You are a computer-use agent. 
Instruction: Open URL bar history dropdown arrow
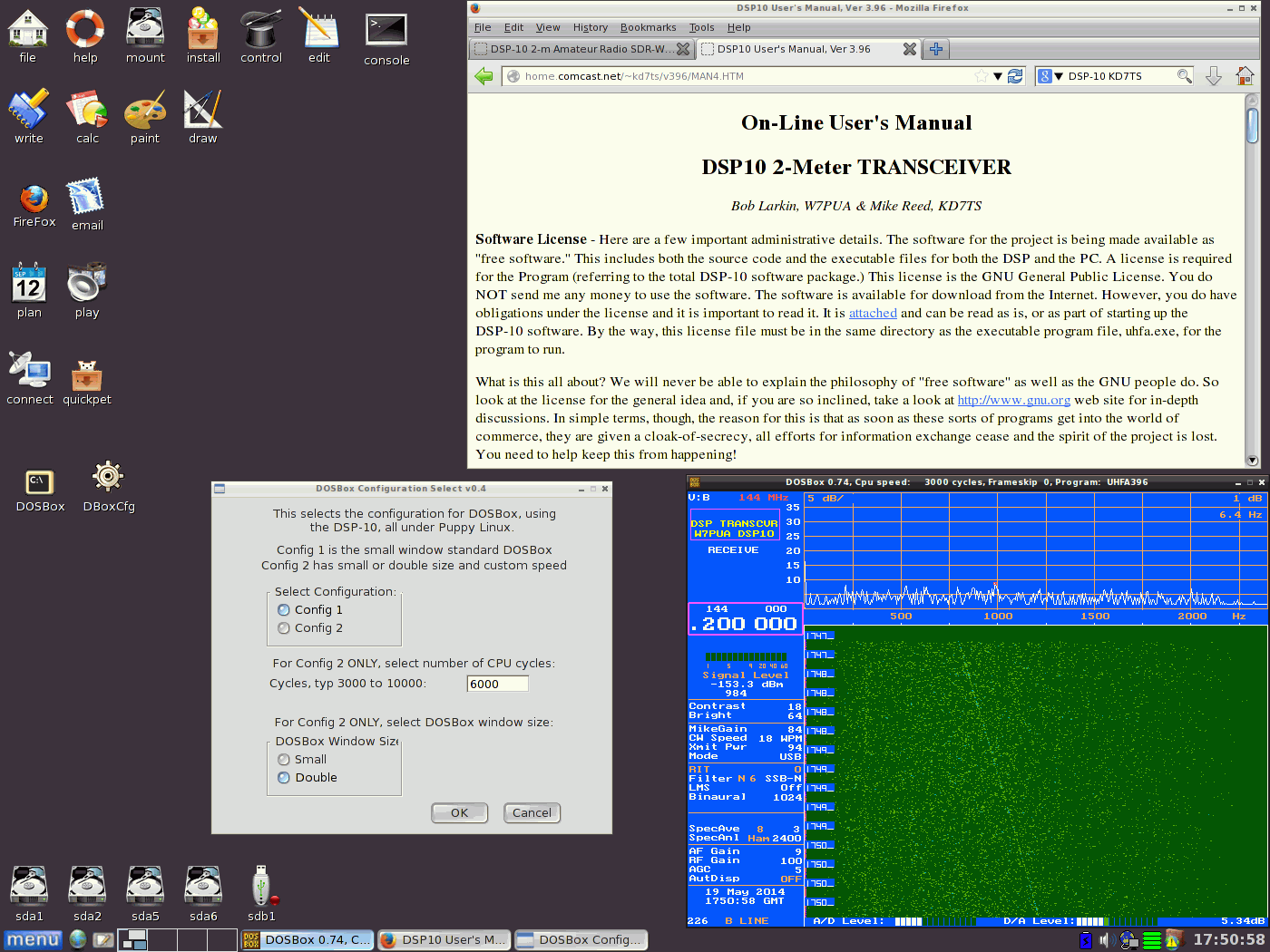click(998, 76)
